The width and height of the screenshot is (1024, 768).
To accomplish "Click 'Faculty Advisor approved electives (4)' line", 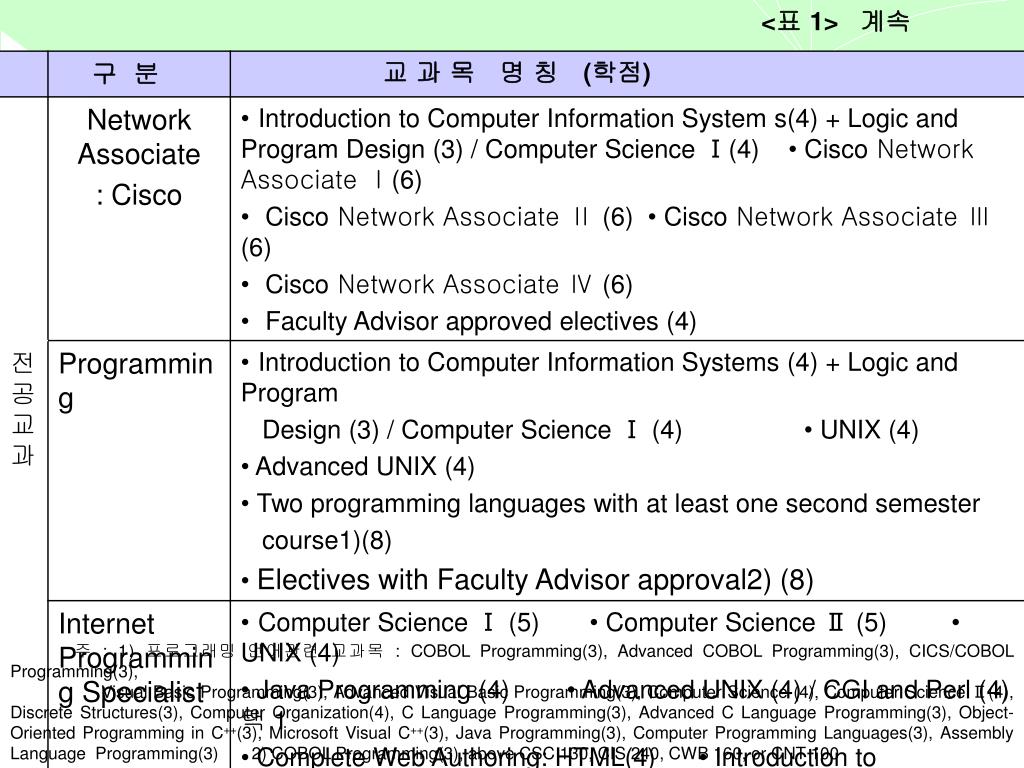I will click(x=481, y=322).
